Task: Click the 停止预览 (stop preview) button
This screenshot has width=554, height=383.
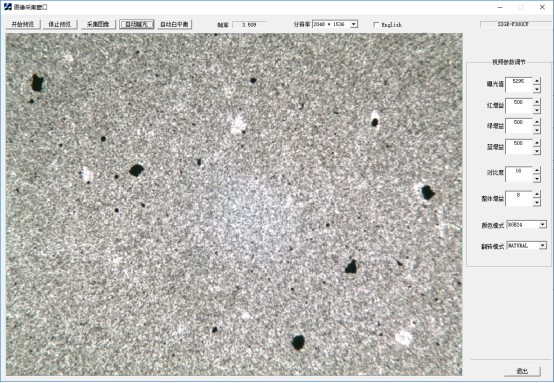Action: point(60,24)
